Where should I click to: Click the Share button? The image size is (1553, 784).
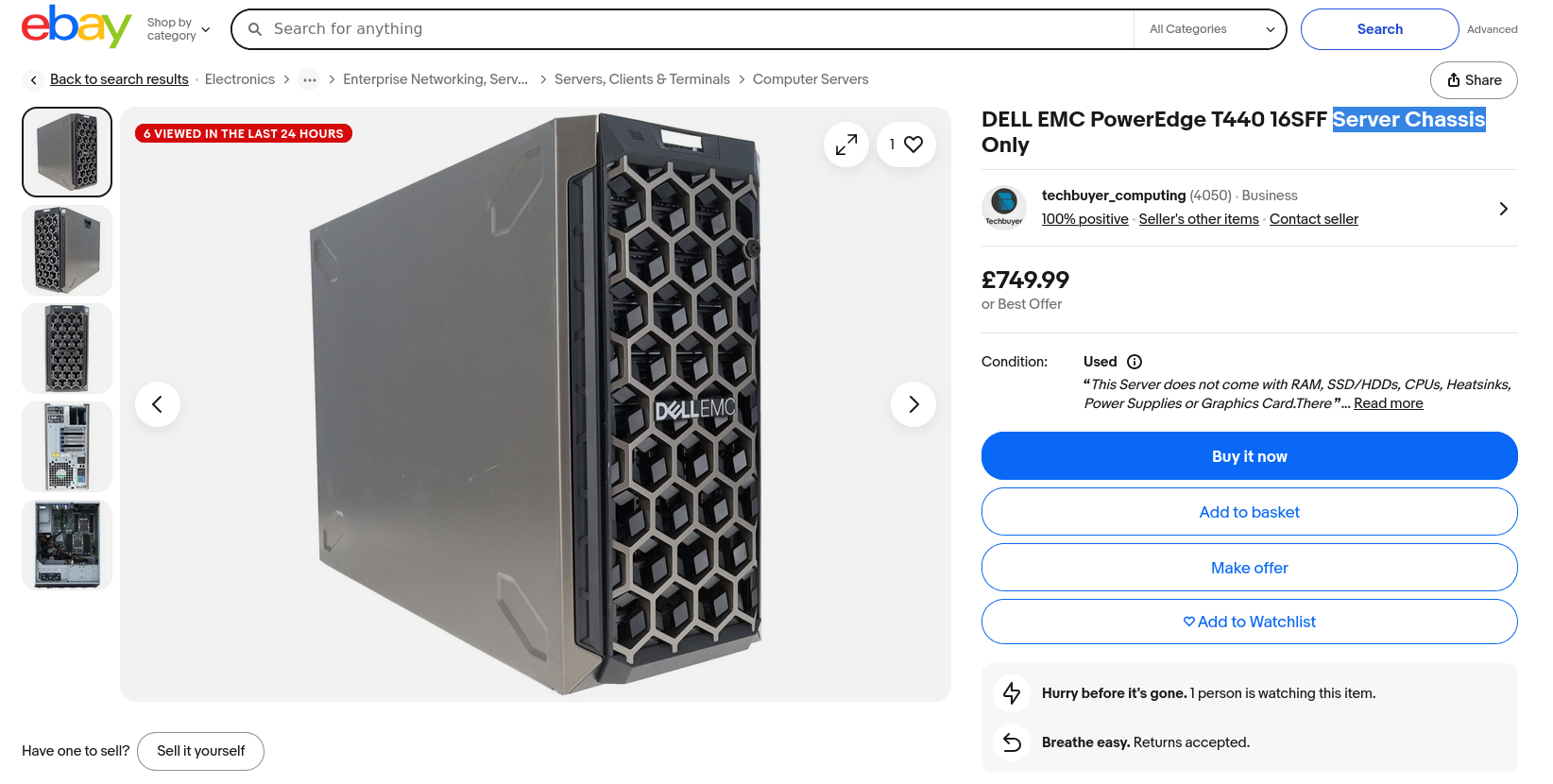[x=1474, y=80]
